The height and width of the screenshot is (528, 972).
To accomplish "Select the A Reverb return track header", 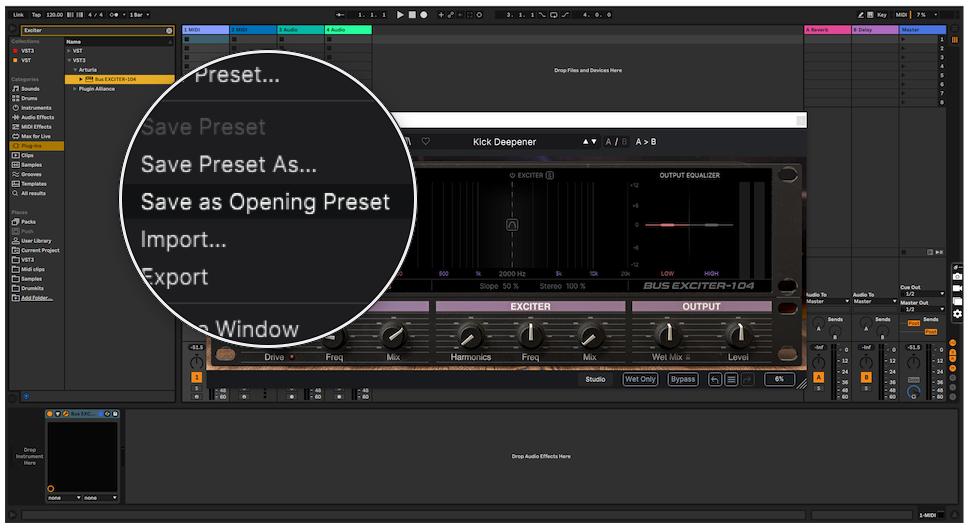I will (x=828, y=30).
